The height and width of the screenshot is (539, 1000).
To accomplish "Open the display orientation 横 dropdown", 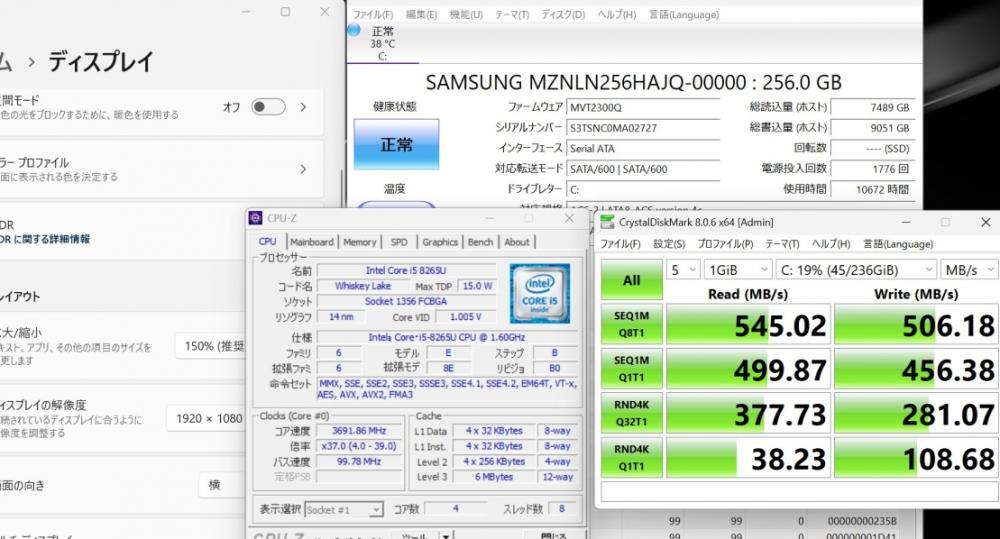I will tap(222, 485).
